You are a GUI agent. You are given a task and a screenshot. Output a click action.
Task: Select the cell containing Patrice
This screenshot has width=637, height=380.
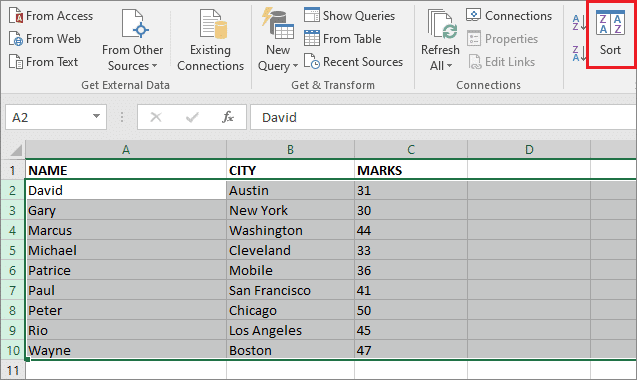(x=126, y=270)
